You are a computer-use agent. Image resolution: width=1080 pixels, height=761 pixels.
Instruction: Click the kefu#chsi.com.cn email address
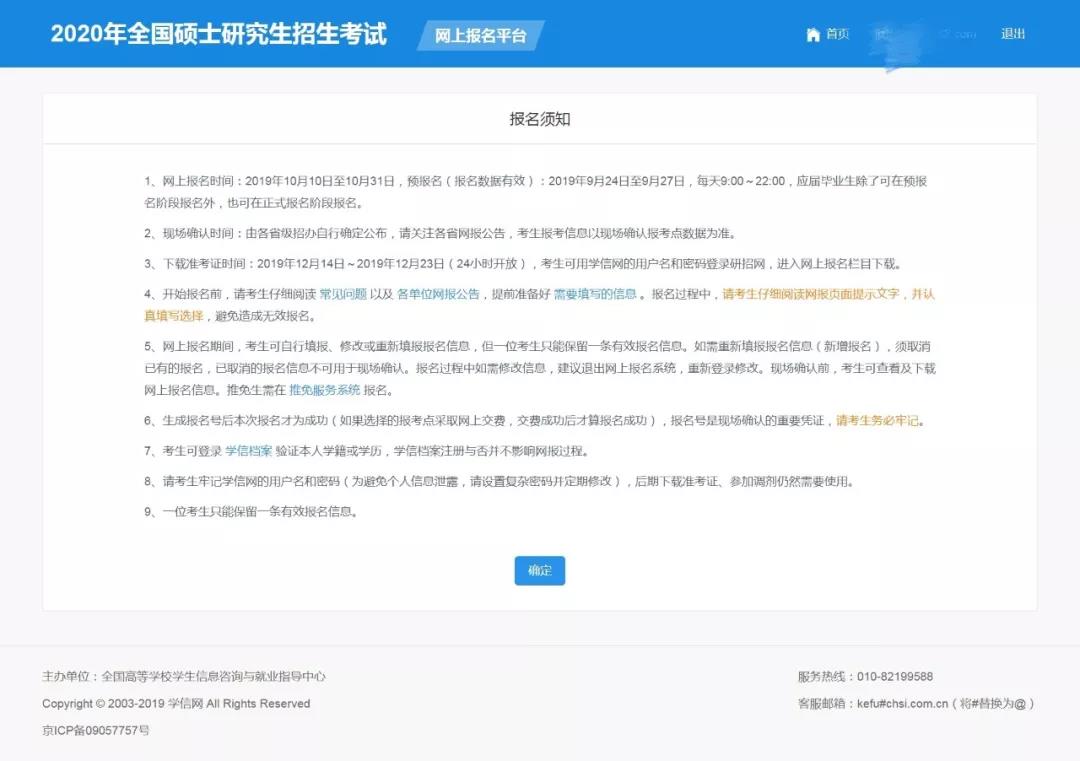tap(902, 704)
